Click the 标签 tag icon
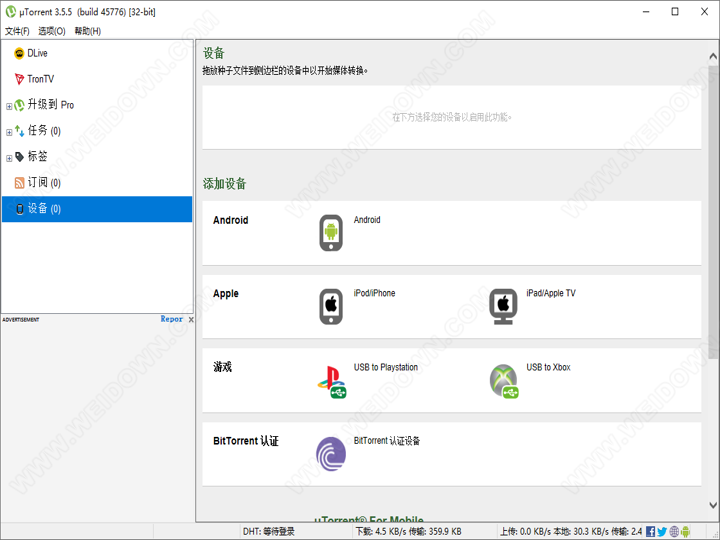Image resolution: width=720 pixels, height=540 pixels. tap(19, 157)
